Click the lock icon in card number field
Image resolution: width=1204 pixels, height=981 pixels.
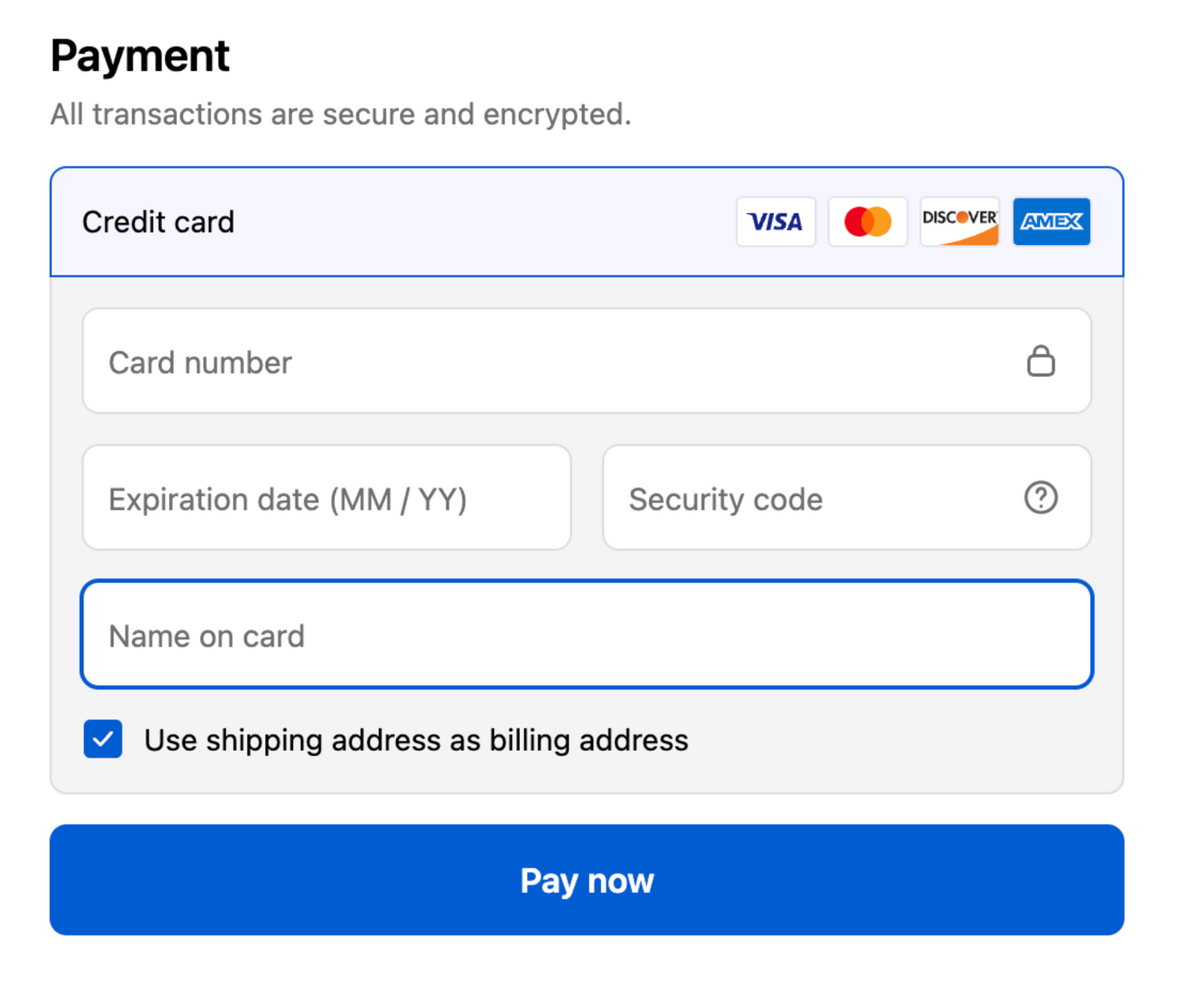click(x=1040, y=361)
